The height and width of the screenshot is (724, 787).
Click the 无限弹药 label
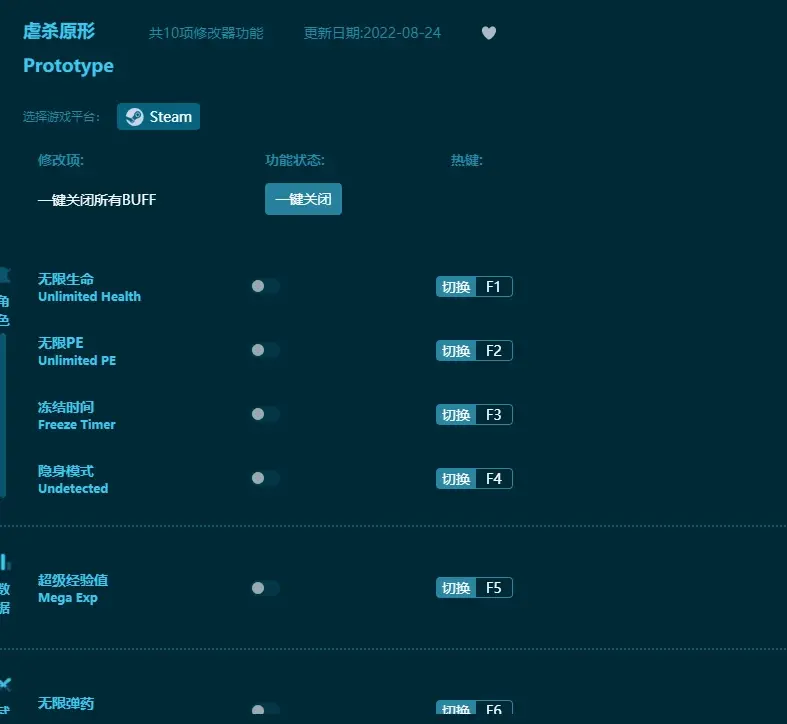pos(66,703)
